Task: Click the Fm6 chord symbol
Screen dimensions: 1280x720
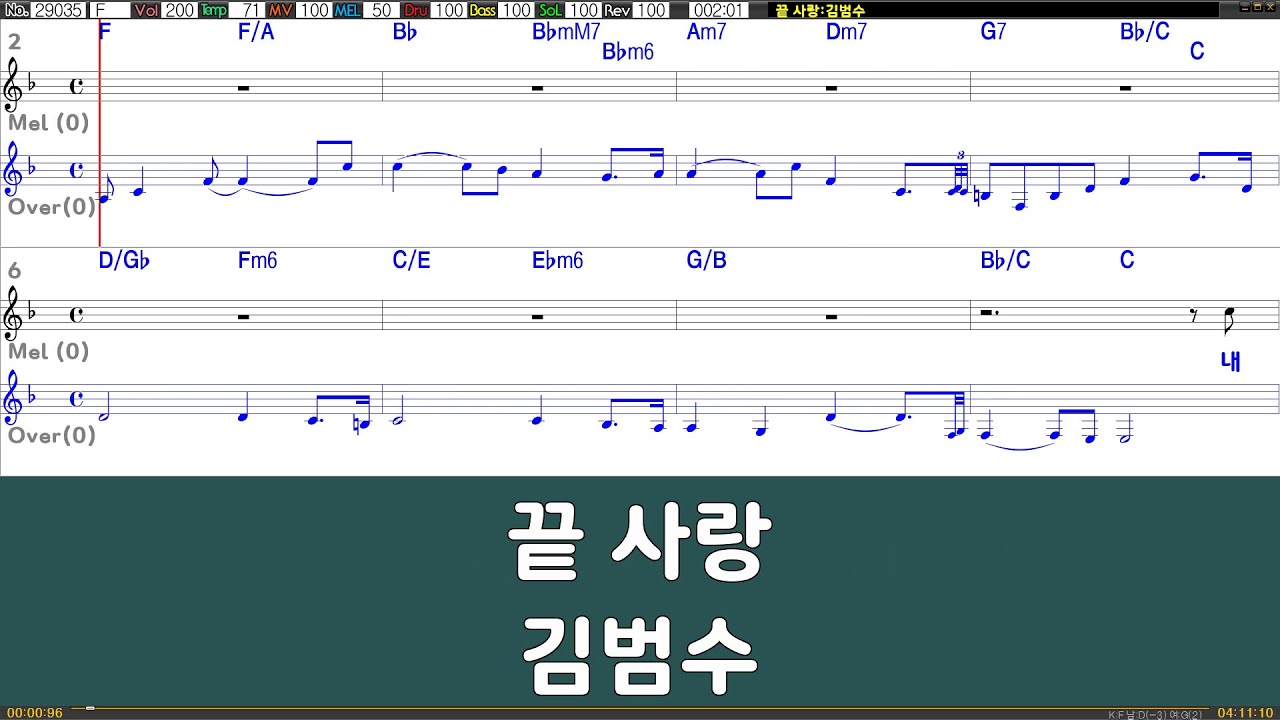Action: [x=257, y=261]
